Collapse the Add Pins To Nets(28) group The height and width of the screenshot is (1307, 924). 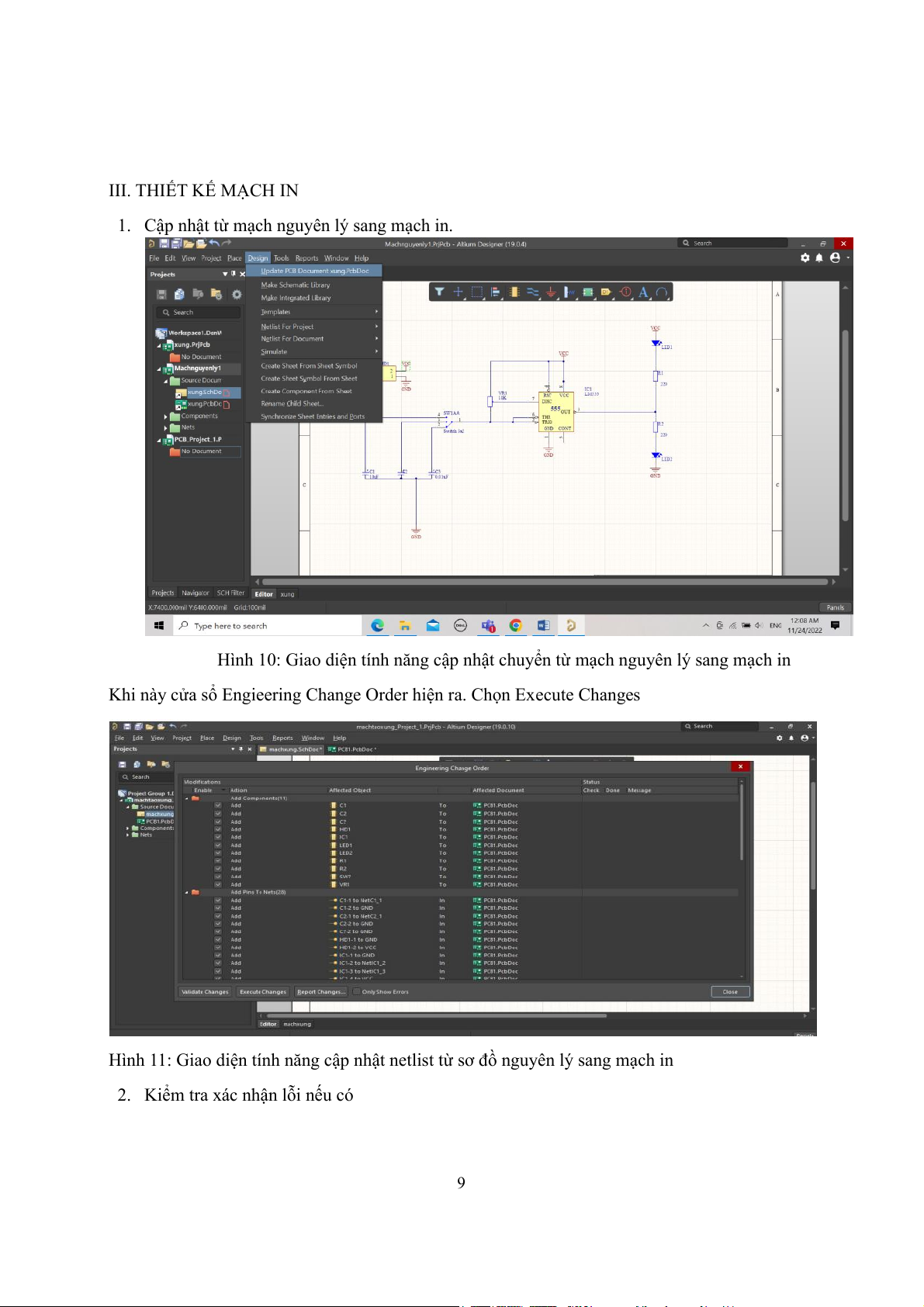(187, 892)
